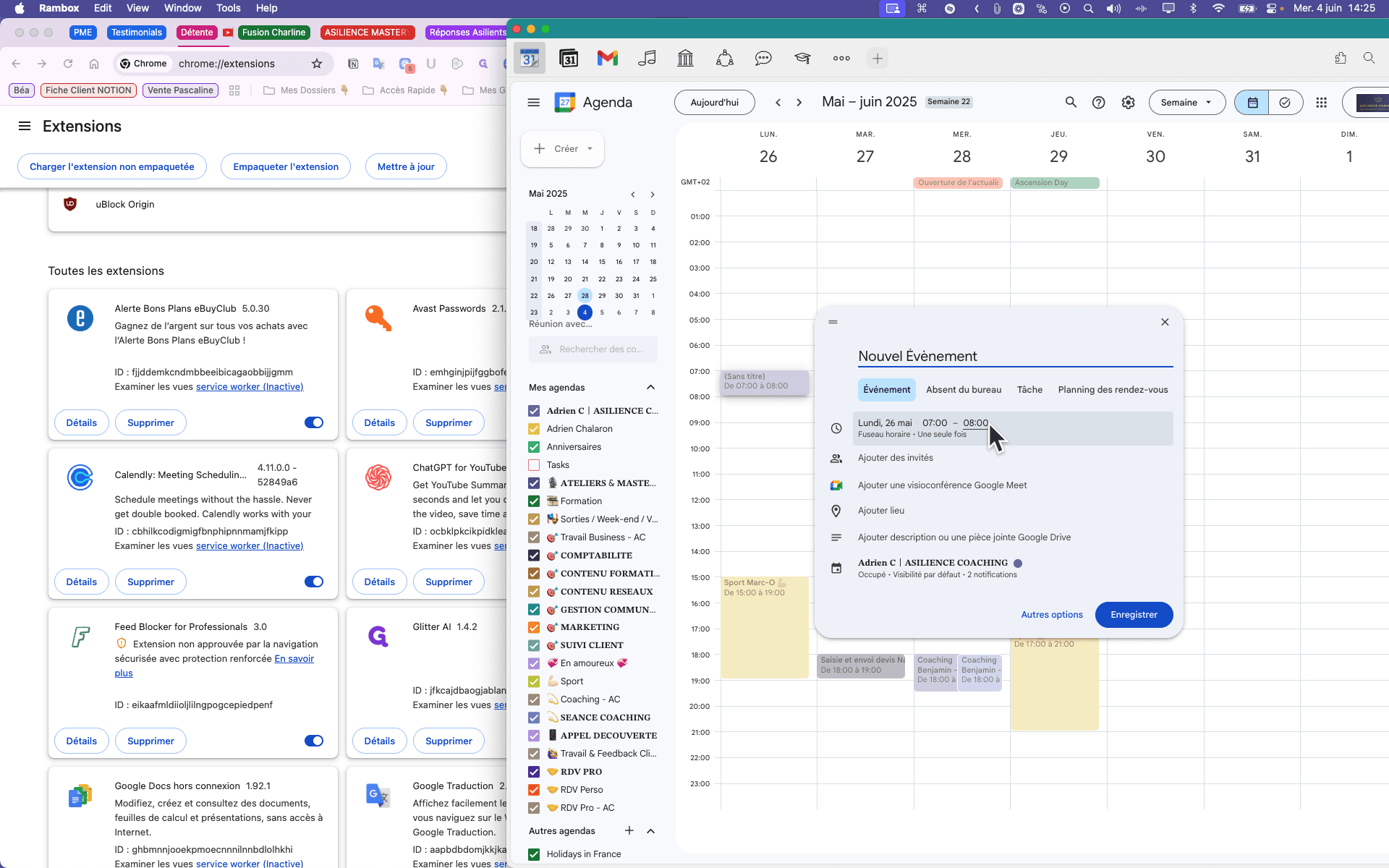Open Détails for Calendly extension

[82, 582]
